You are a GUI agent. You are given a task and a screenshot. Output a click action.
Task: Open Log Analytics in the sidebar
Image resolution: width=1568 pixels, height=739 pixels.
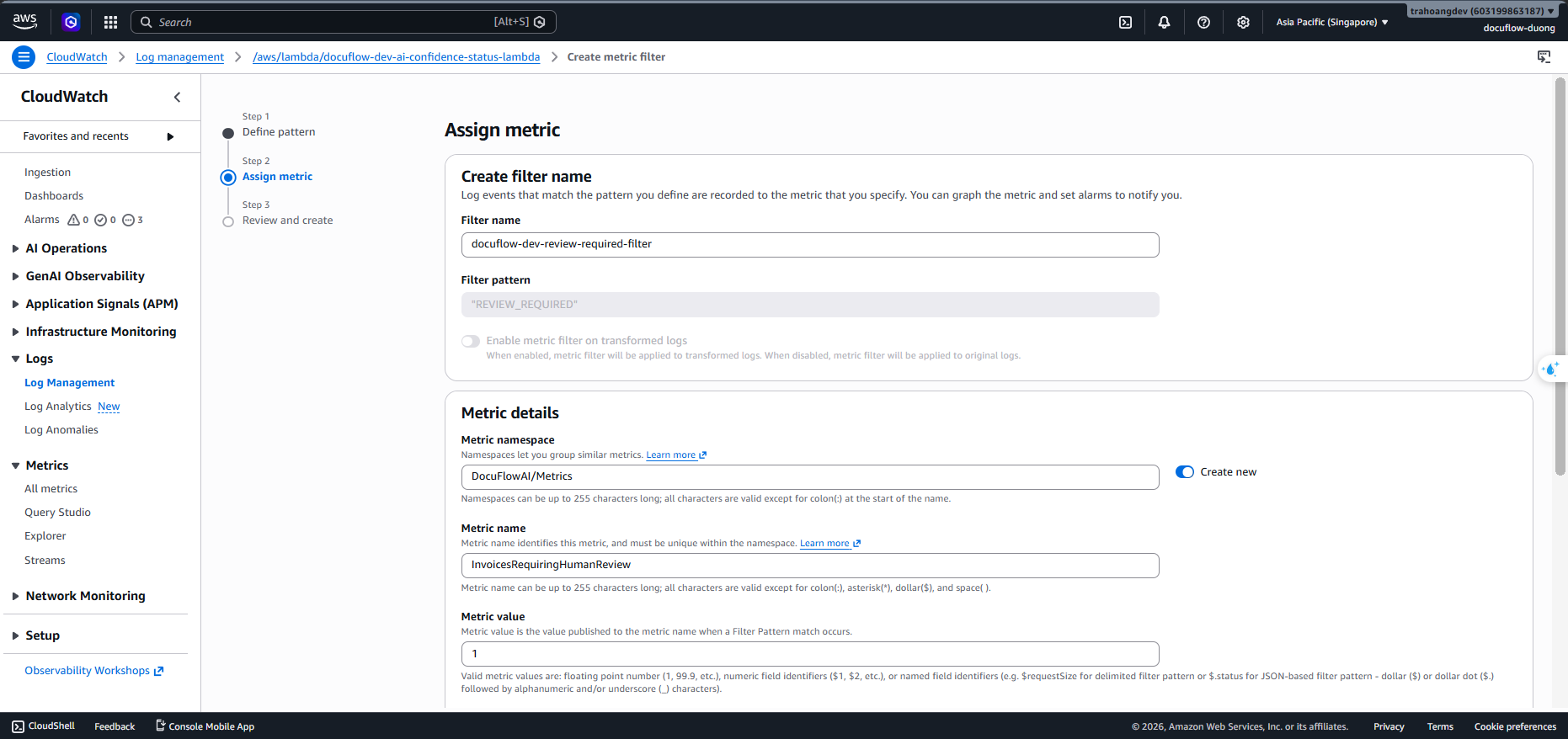point(57,407)
